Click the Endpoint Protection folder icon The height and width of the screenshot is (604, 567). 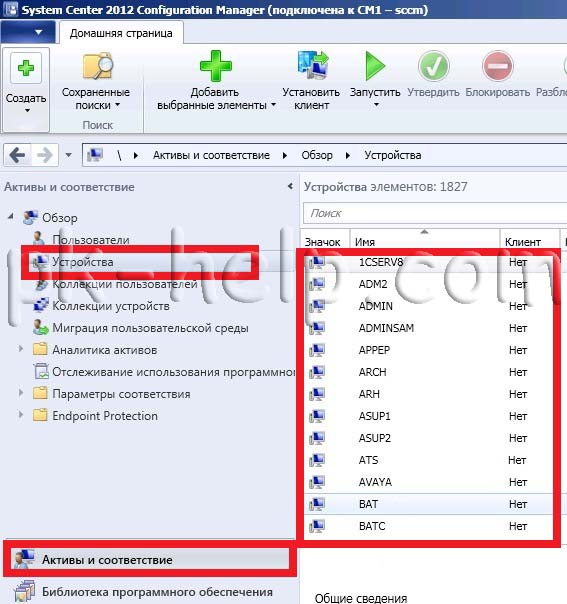click(x=40, y=415)
